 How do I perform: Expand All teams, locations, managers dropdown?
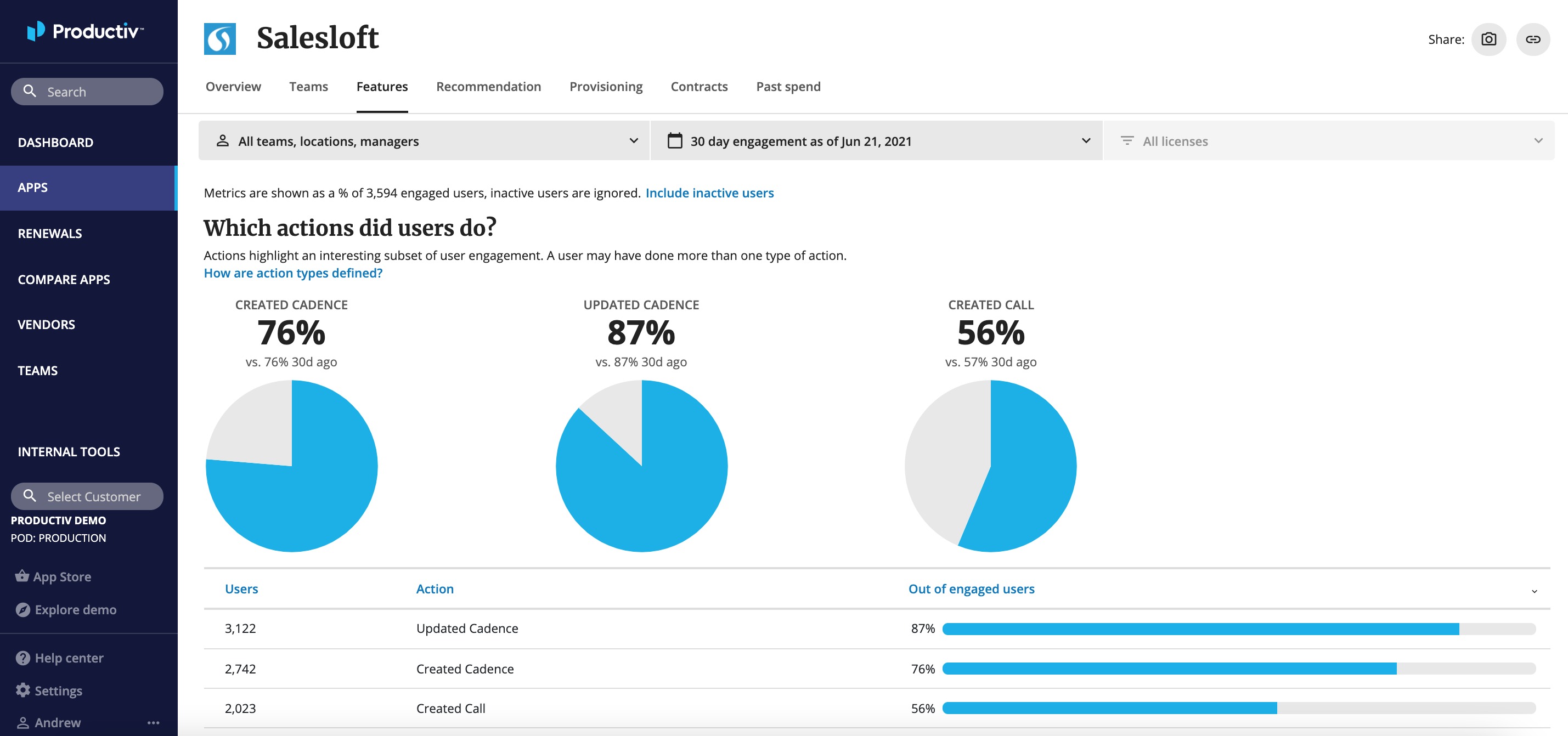[424, 141]
